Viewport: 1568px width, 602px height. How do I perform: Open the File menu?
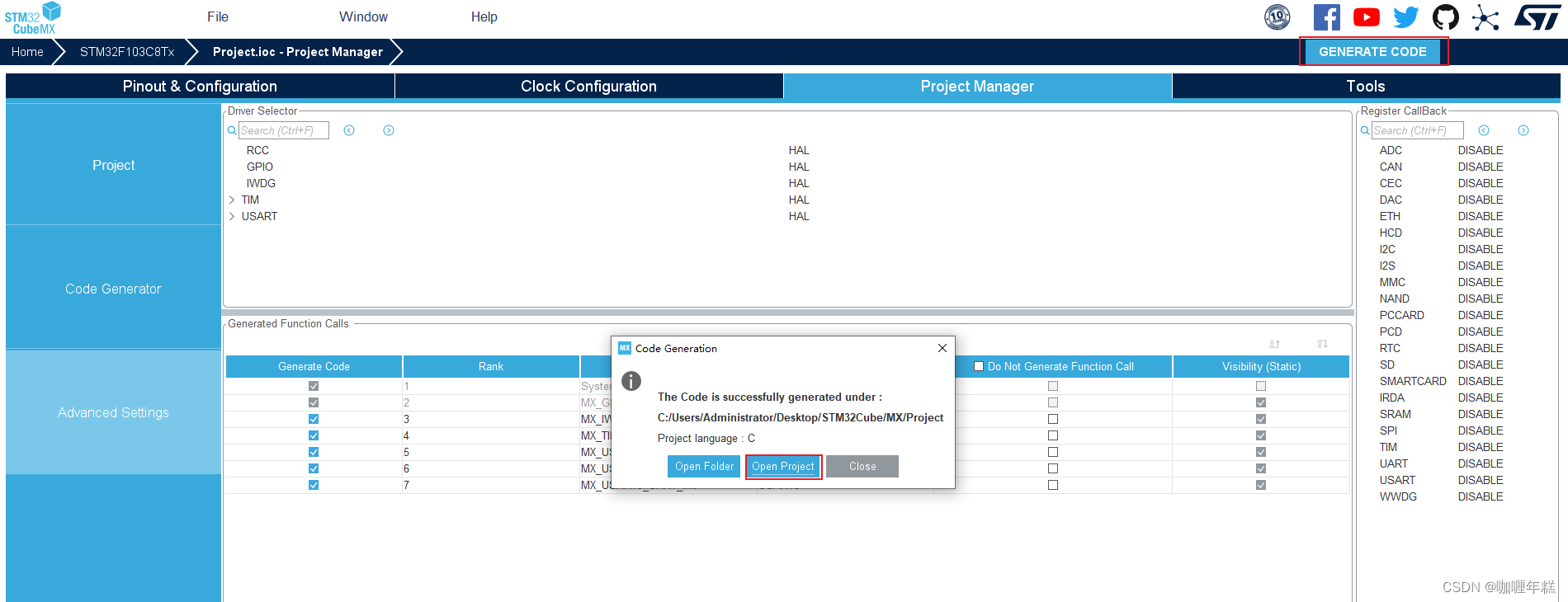coord(218,16)
